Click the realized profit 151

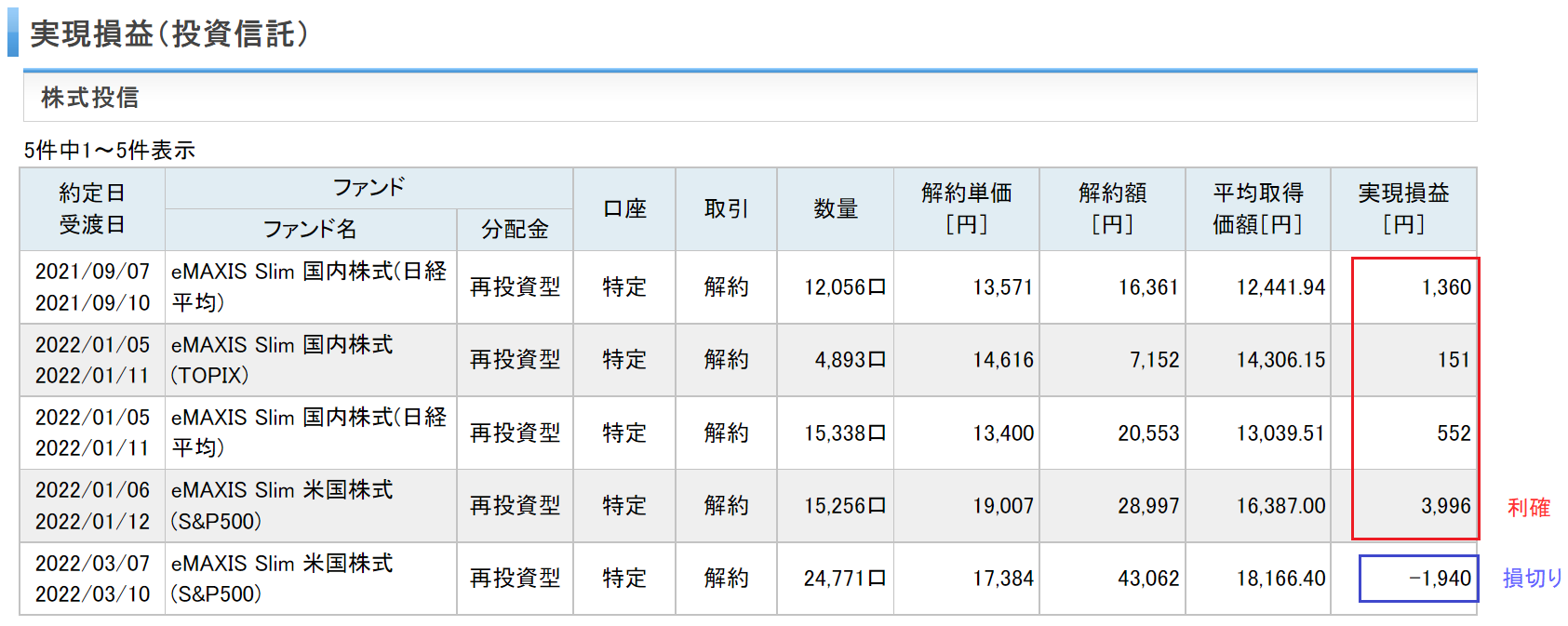(1454, 360)
